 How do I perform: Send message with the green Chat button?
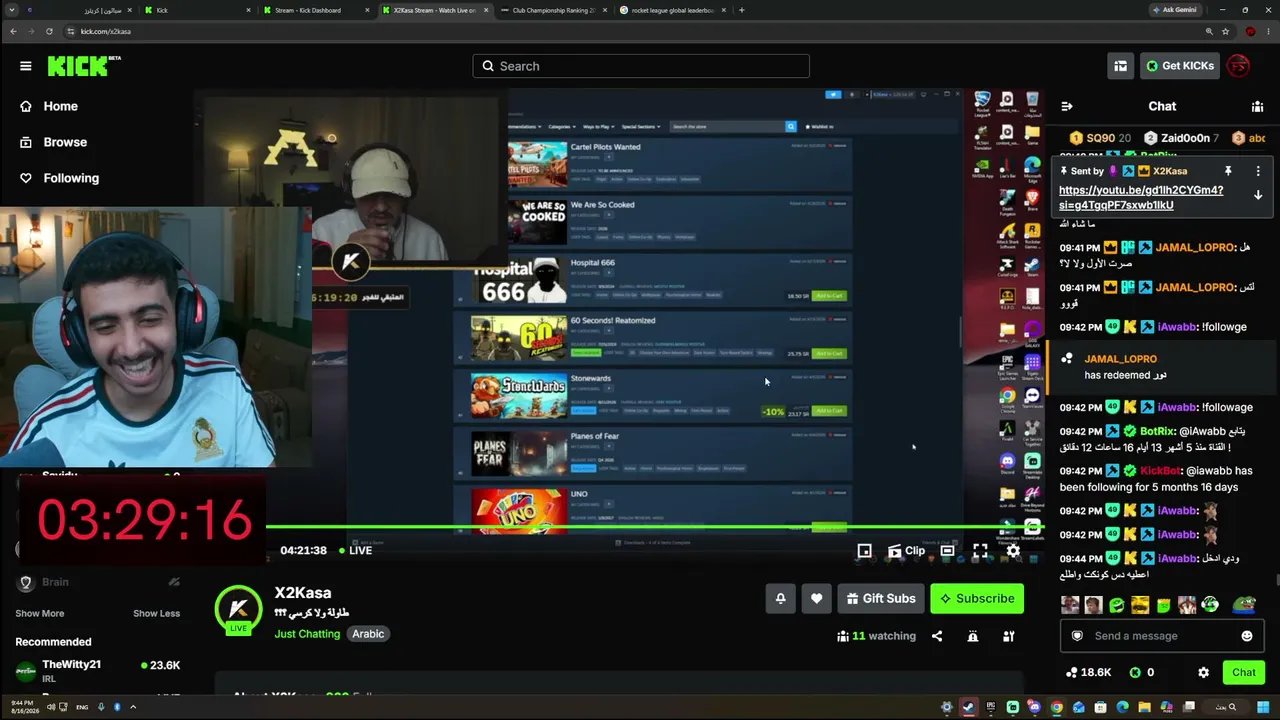pyautogui.click(x=1243, y=673)
